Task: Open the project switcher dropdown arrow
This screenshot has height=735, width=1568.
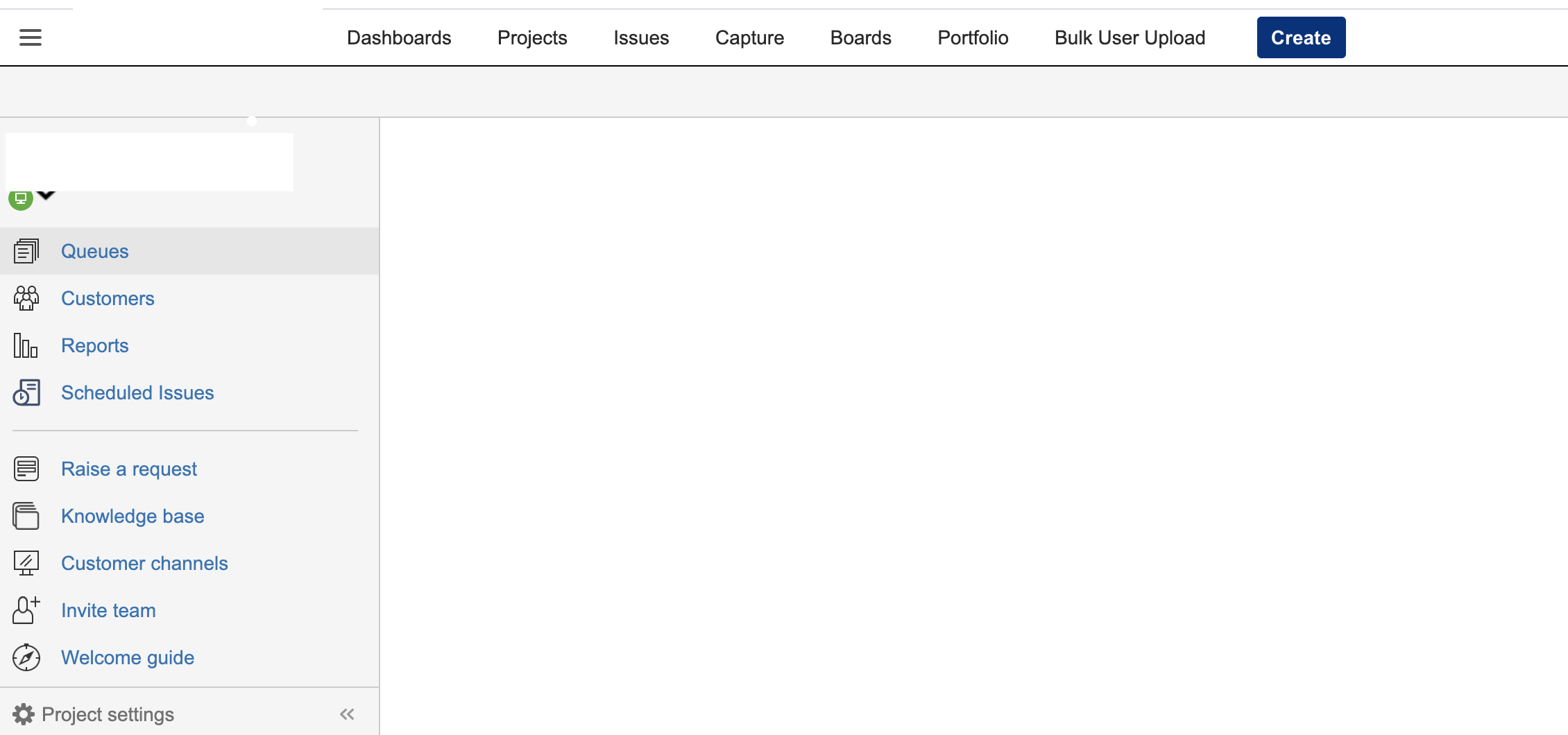Action: [46, 196]
